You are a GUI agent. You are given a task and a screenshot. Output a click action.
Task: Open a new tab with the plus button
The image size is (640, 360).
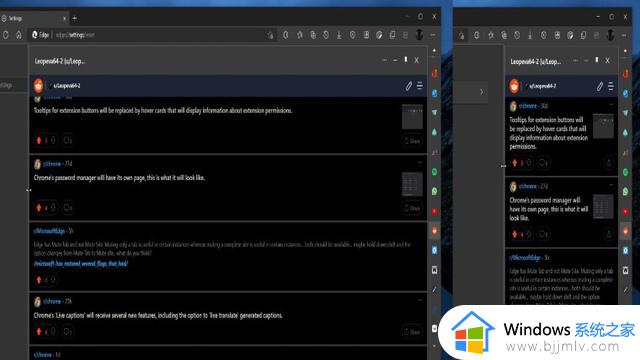point(75,18)
